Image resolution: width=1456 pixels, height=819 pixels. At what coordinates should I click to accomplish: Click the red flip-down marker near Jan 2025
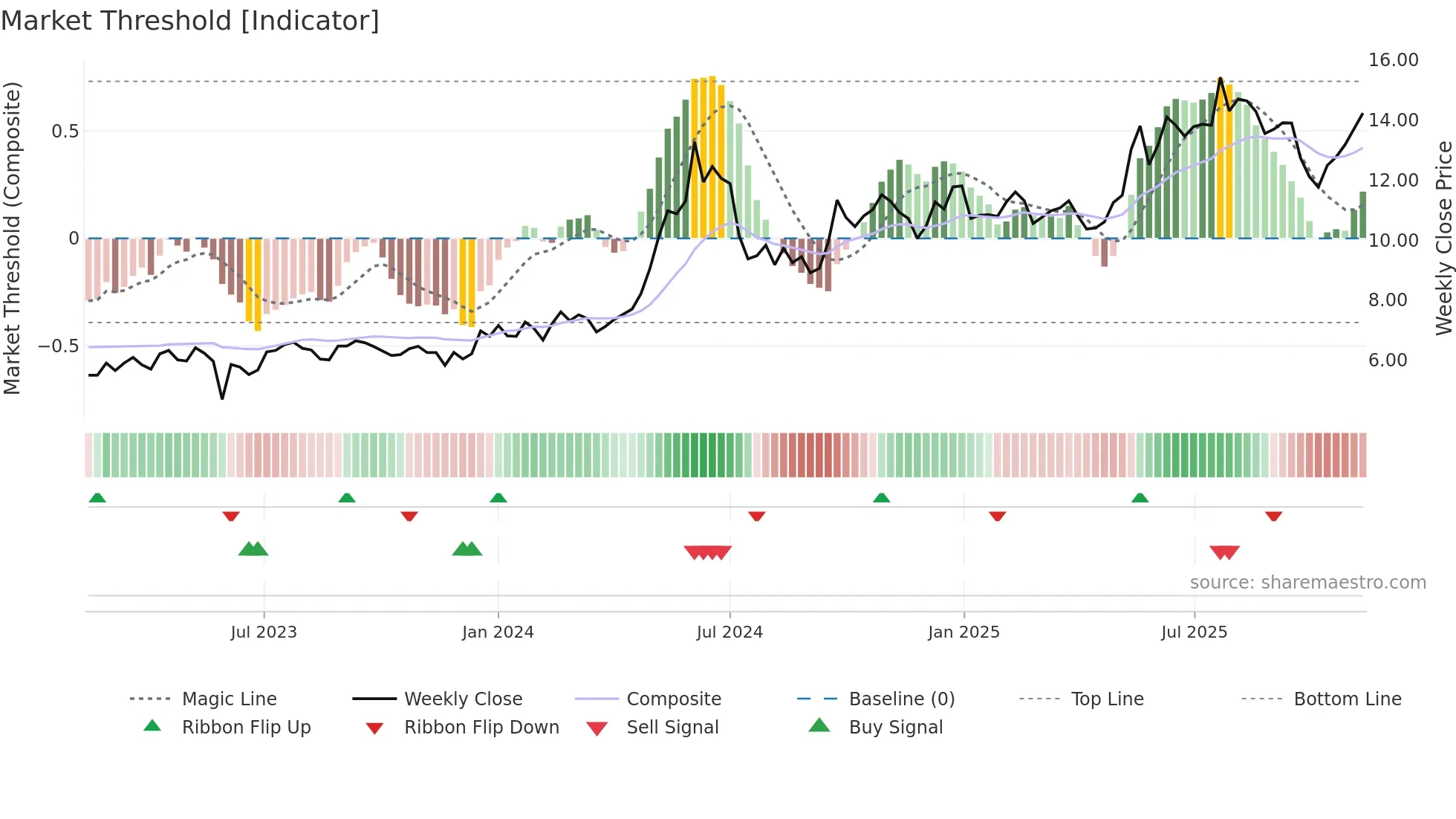click(997, 516)
